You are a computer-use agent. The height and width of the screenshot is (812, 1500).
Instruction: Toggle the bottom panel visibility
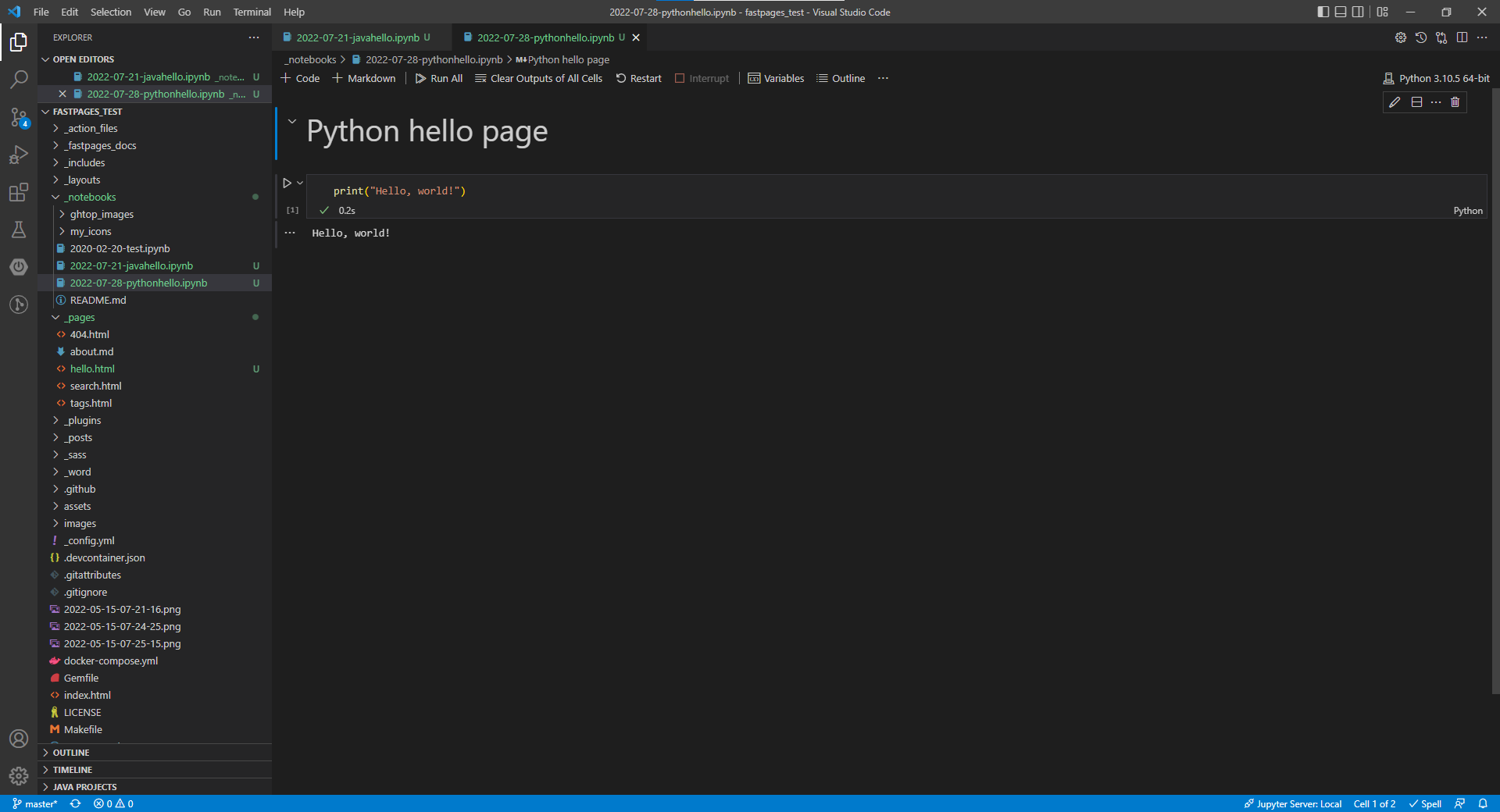pyautogui.click(x=1341, y=12)
